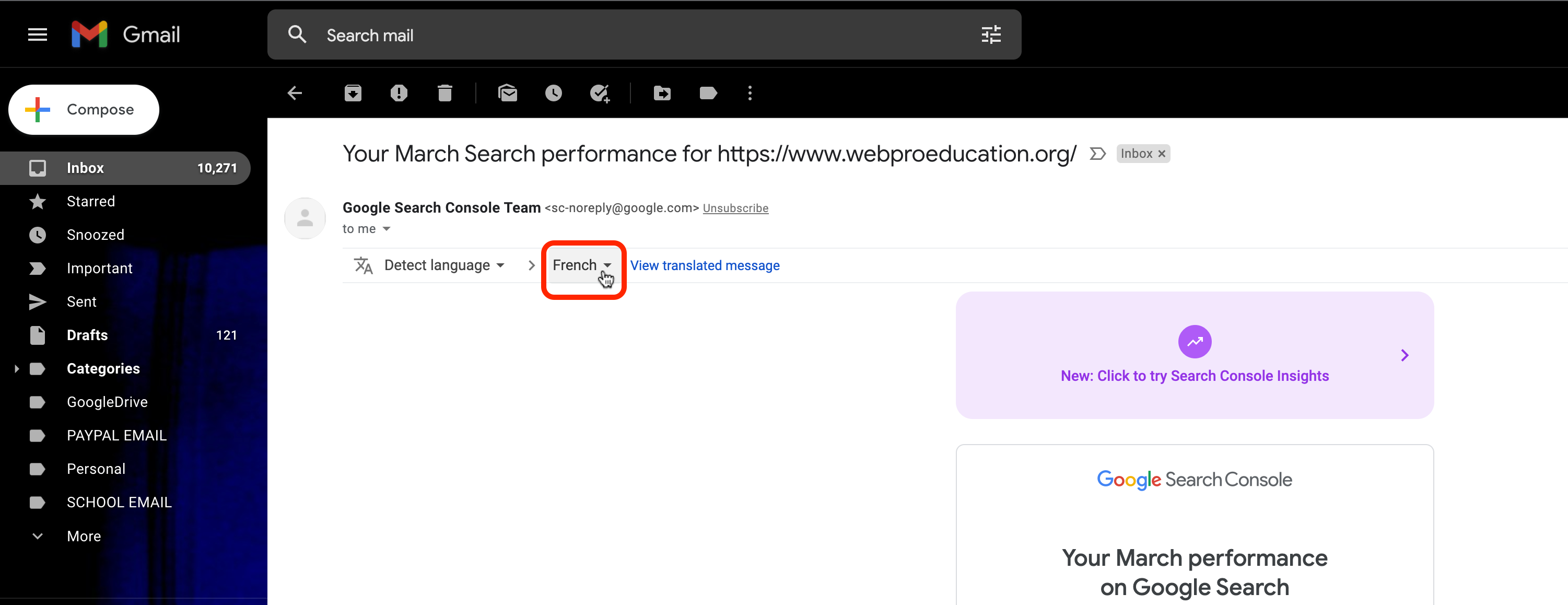Screen dimensions: 1568x605
Task: Click sender name Google Search Console Team
Action: 441,207
